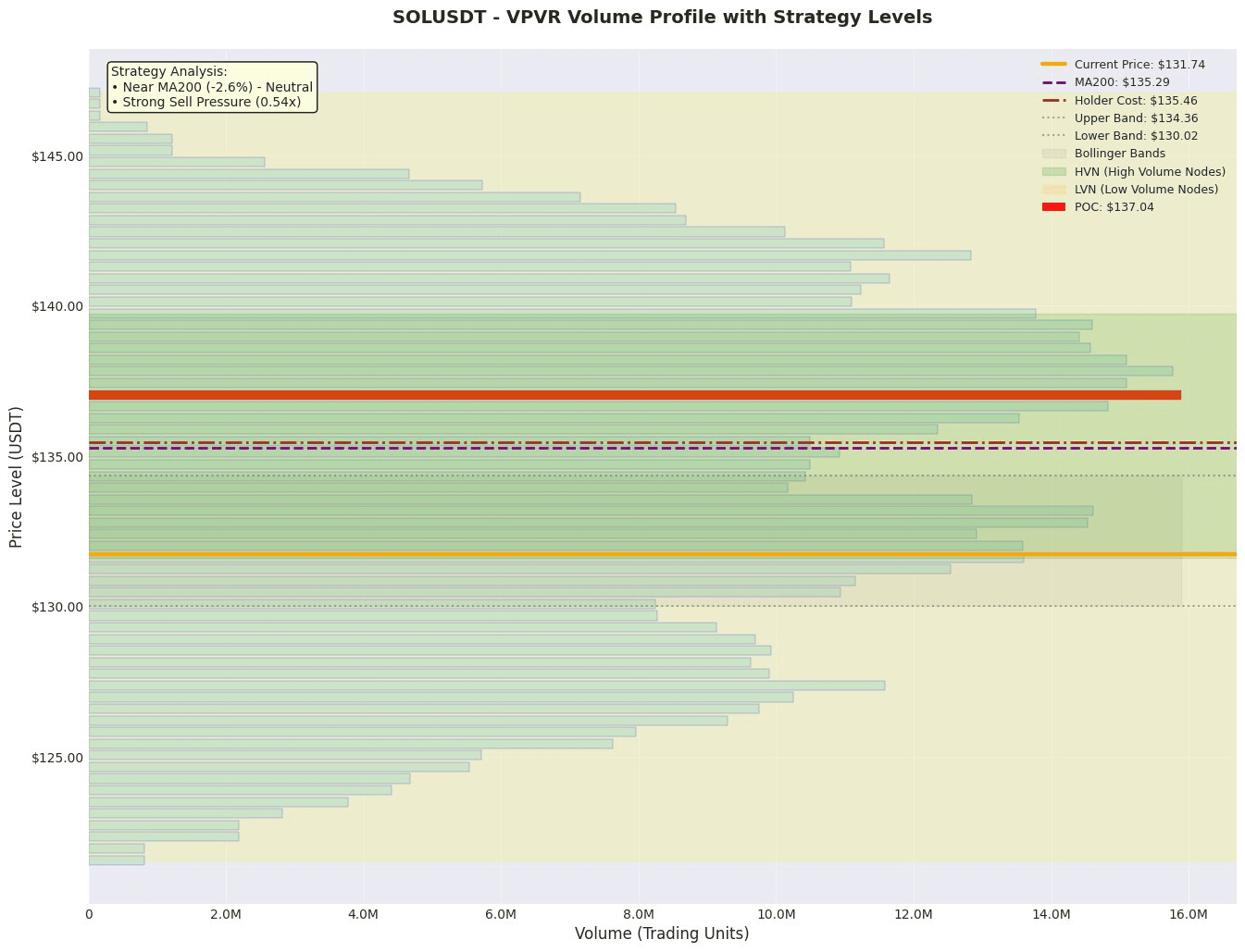1245x952 pixels.
Task: Click the orange current price line across the chart
Action: tap(663, 554)
